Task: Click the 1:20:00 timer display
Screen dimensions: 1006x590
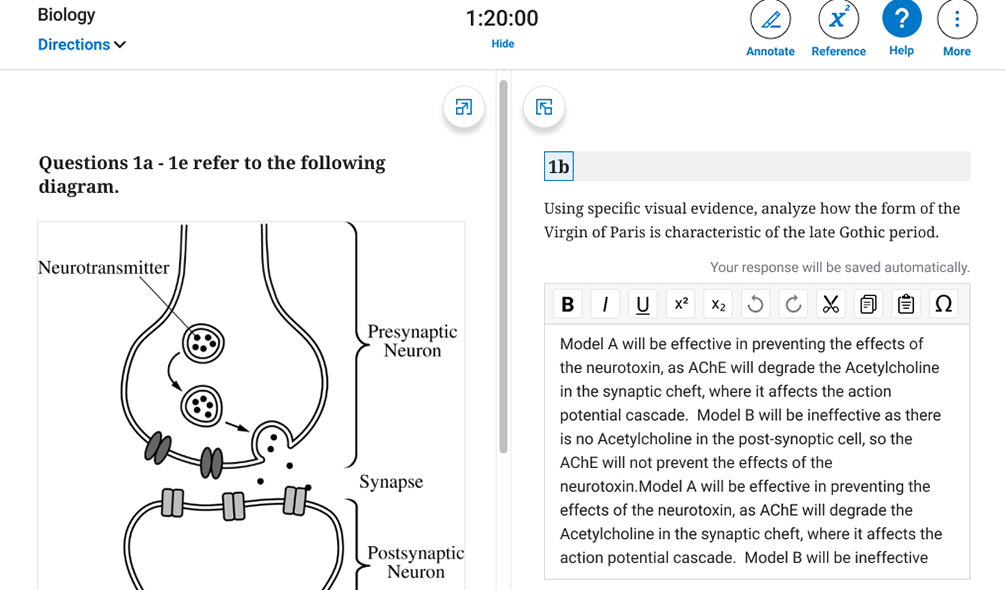Action: [502, 19]
